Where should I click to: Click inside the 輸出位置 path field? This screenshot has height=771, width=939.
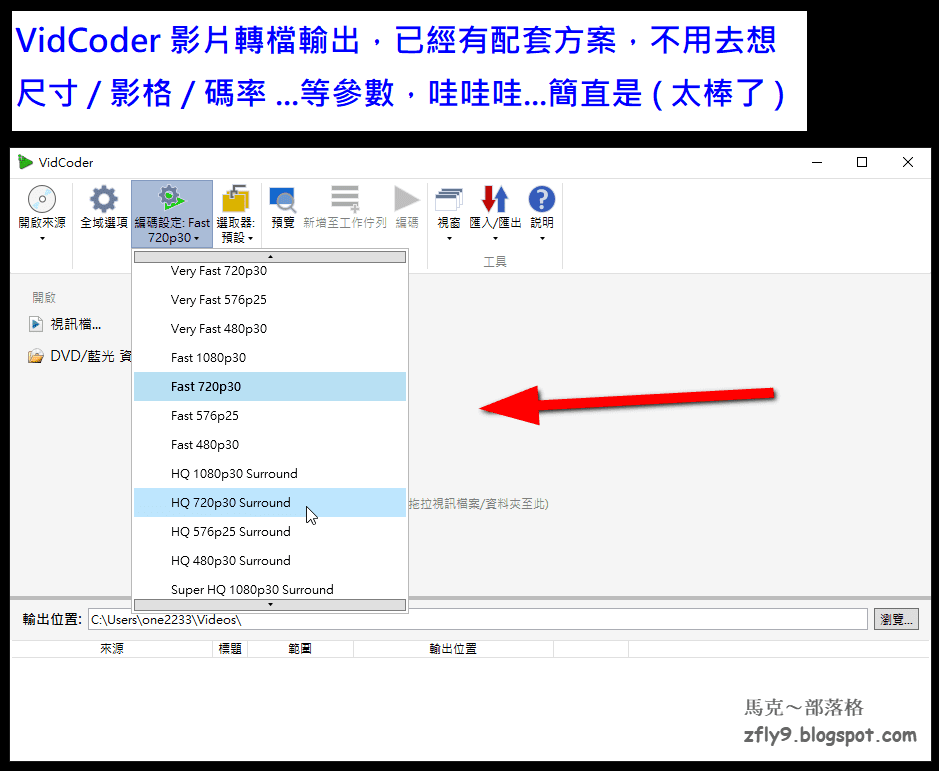[400, 619]
